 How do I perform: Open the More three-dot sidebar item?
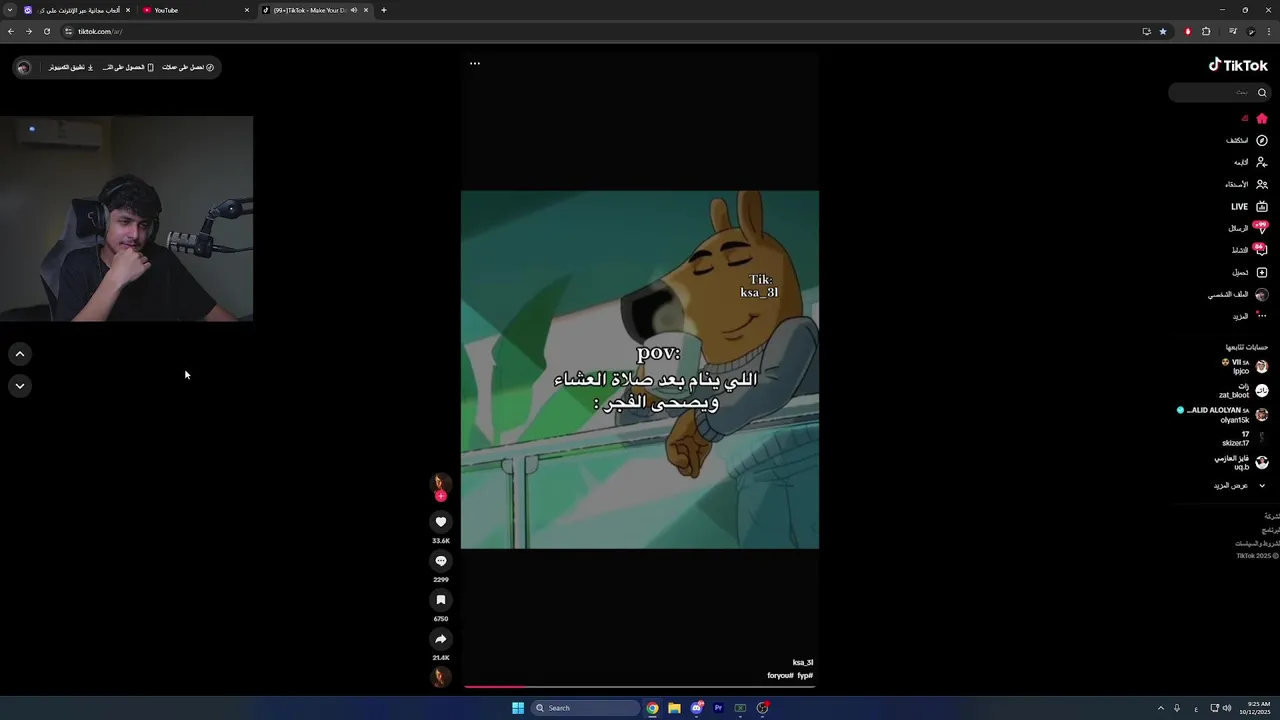(1250, 317)
